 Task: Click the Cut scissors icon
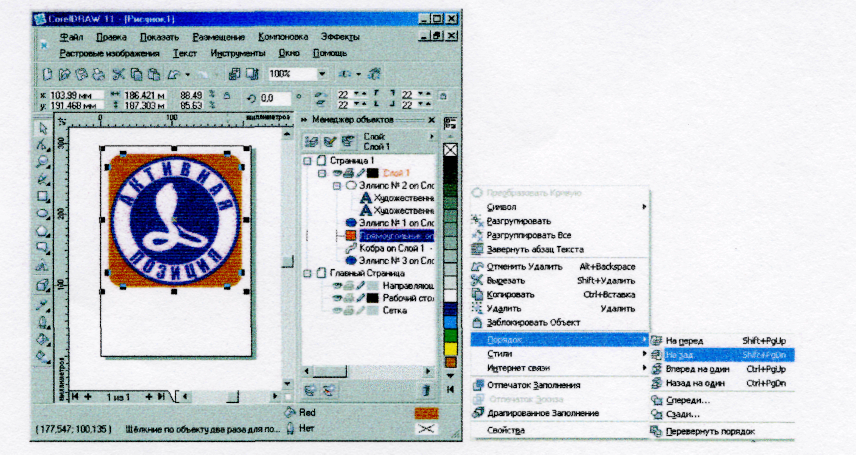click(118, 74)
